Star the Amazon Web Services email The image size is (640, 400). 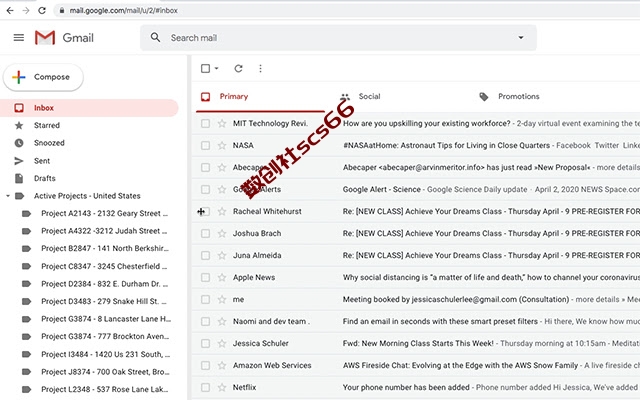coord(222,366)
